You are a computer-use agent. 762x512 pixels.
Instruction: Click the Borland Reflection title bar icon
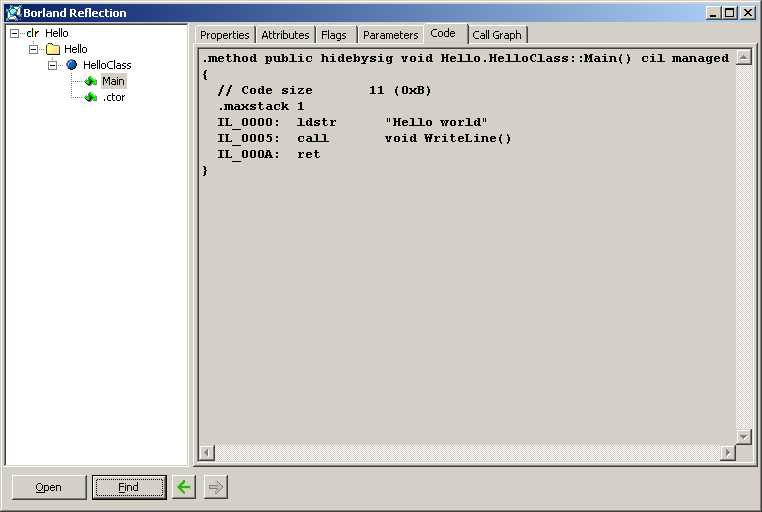point(12,13)
